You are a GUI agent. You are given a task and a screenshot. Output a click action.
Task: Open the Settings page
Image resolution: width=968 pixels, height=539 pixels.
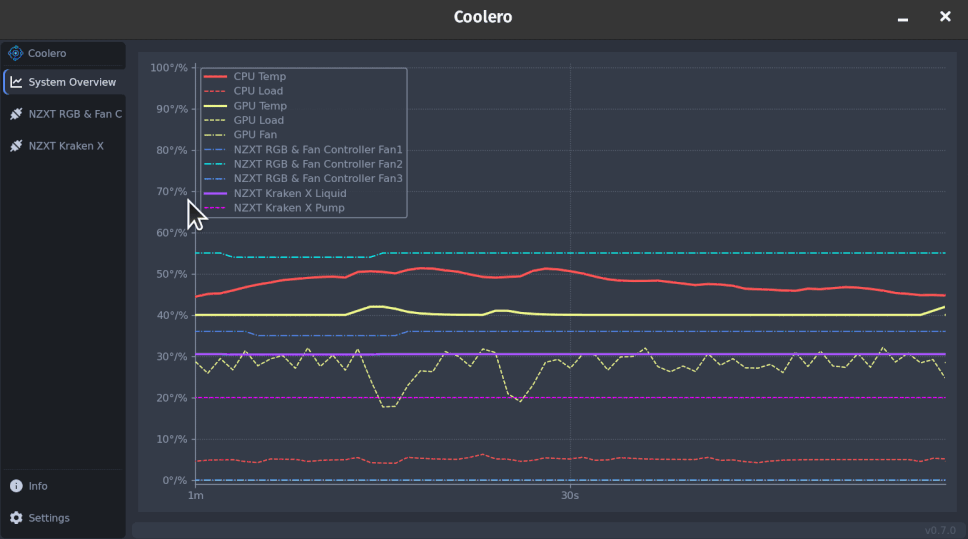(65, 517)
